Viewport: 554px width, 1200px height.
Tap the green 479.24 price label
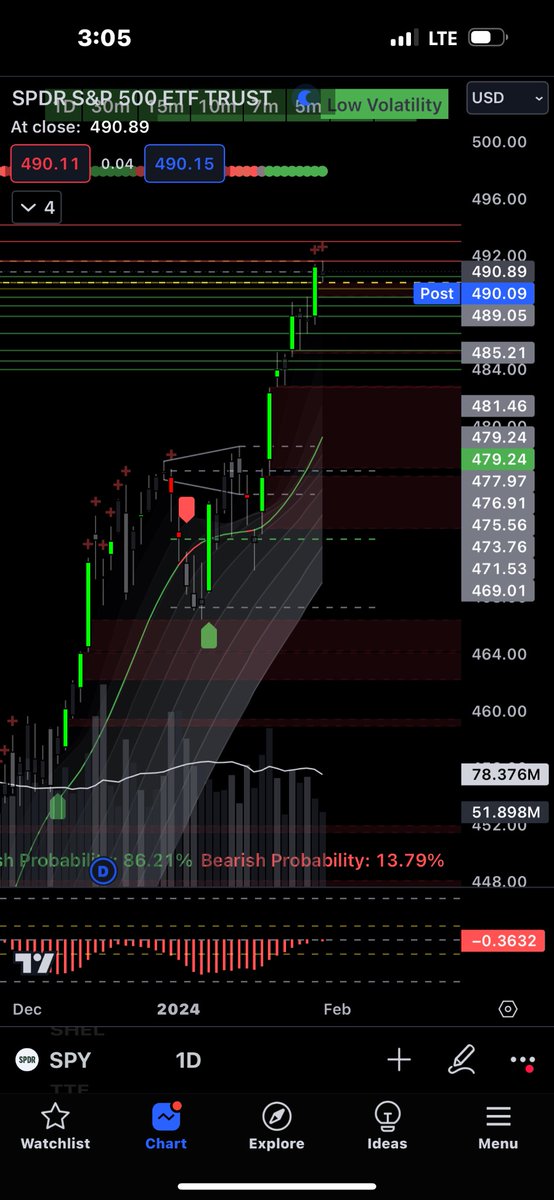click(497, 459)
